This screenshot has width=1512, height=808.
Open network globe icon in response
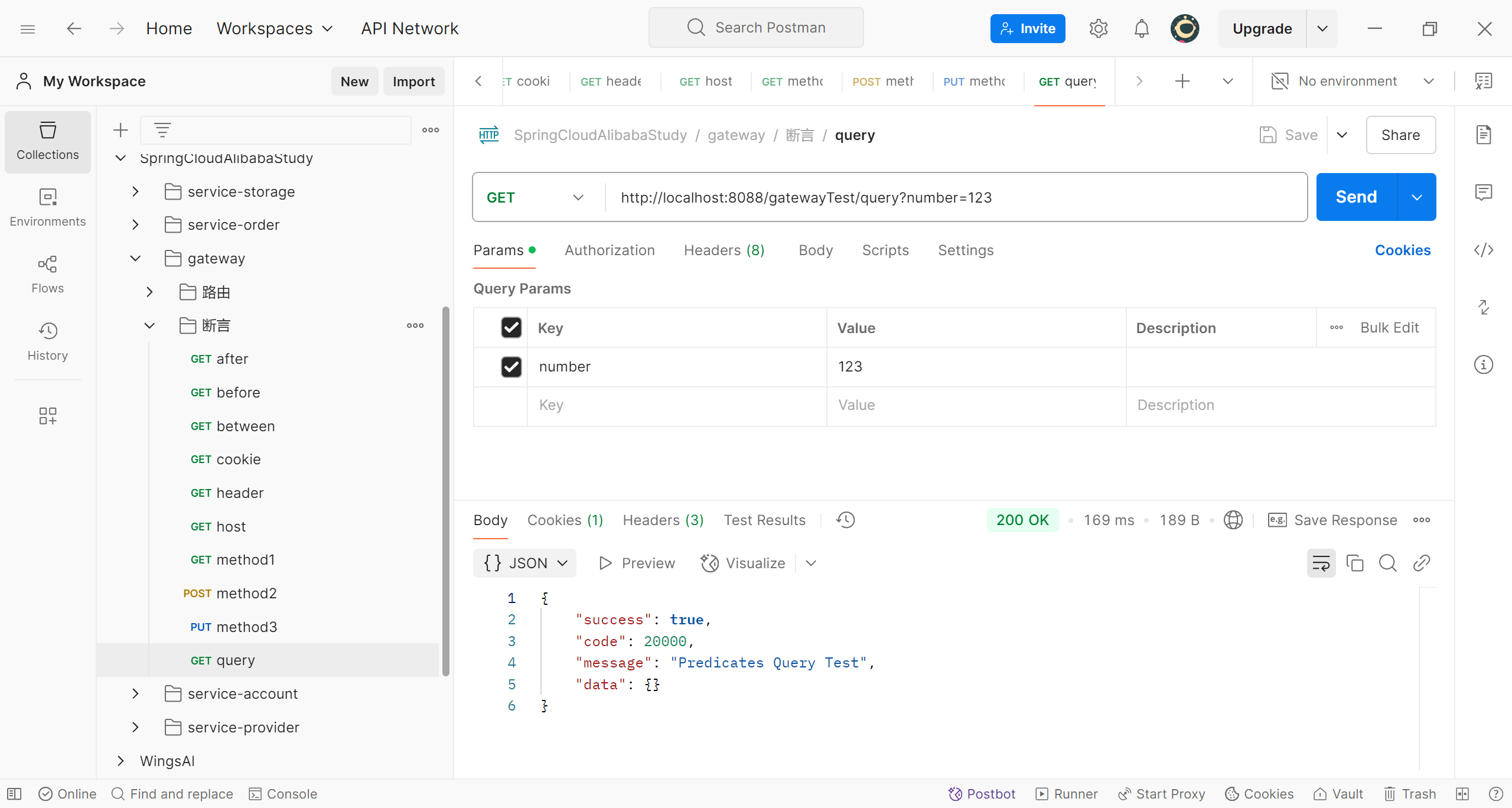click(x=1233, y=520)
